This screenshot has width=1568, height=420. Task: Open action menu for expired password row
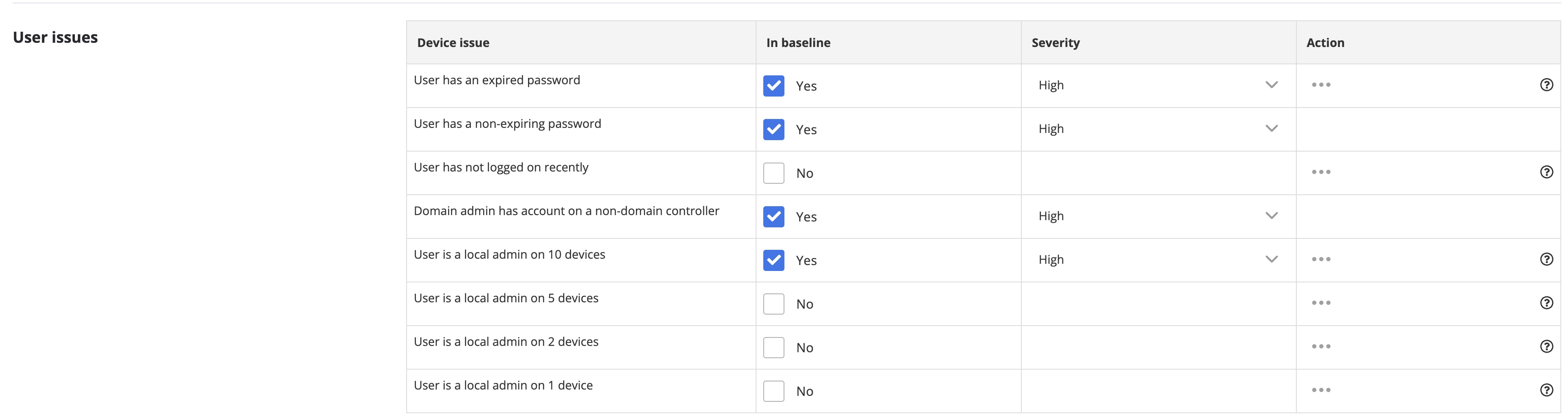pyautogui.click(x=1321, y=85)
